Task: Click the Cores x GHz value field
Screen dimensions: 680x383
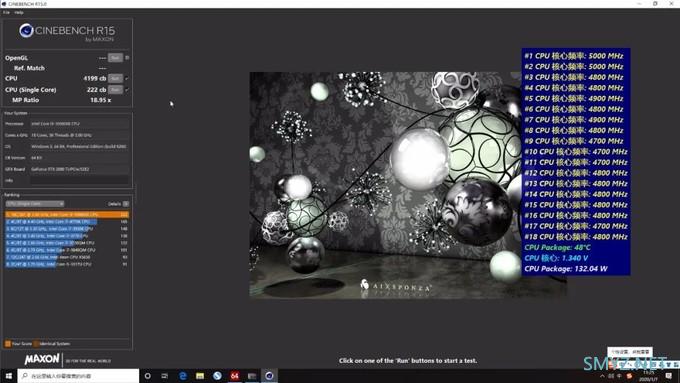Action: pos(79,135)
